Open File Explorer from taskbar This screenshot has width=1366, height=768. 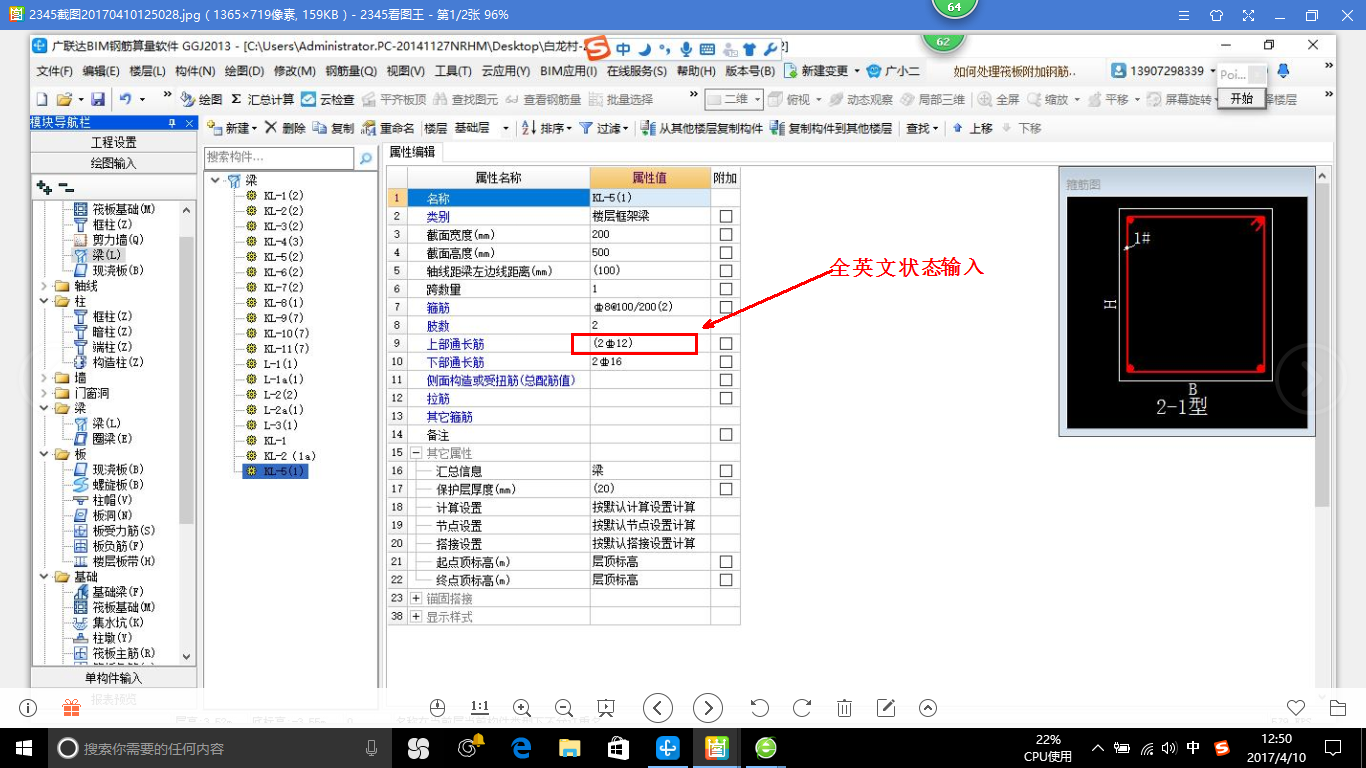(569, 747)
